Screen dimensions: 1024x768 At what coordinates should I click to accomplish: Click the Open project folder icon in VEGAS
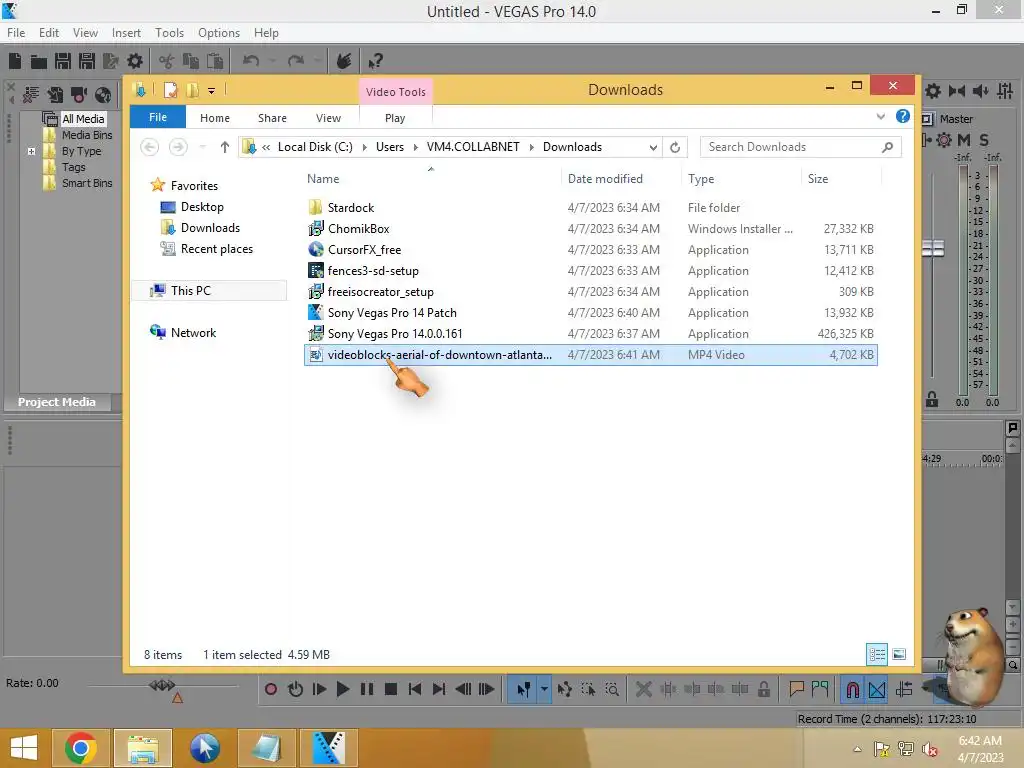39,61
